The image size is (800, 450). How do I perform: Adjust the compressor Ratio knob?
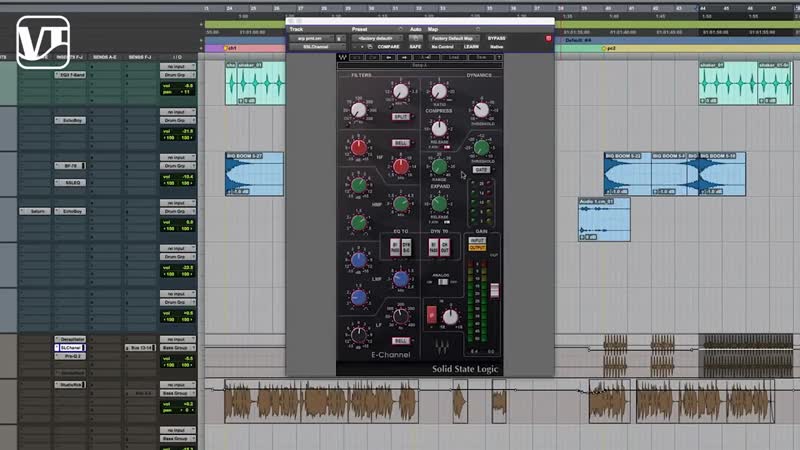tap(439, 92)
